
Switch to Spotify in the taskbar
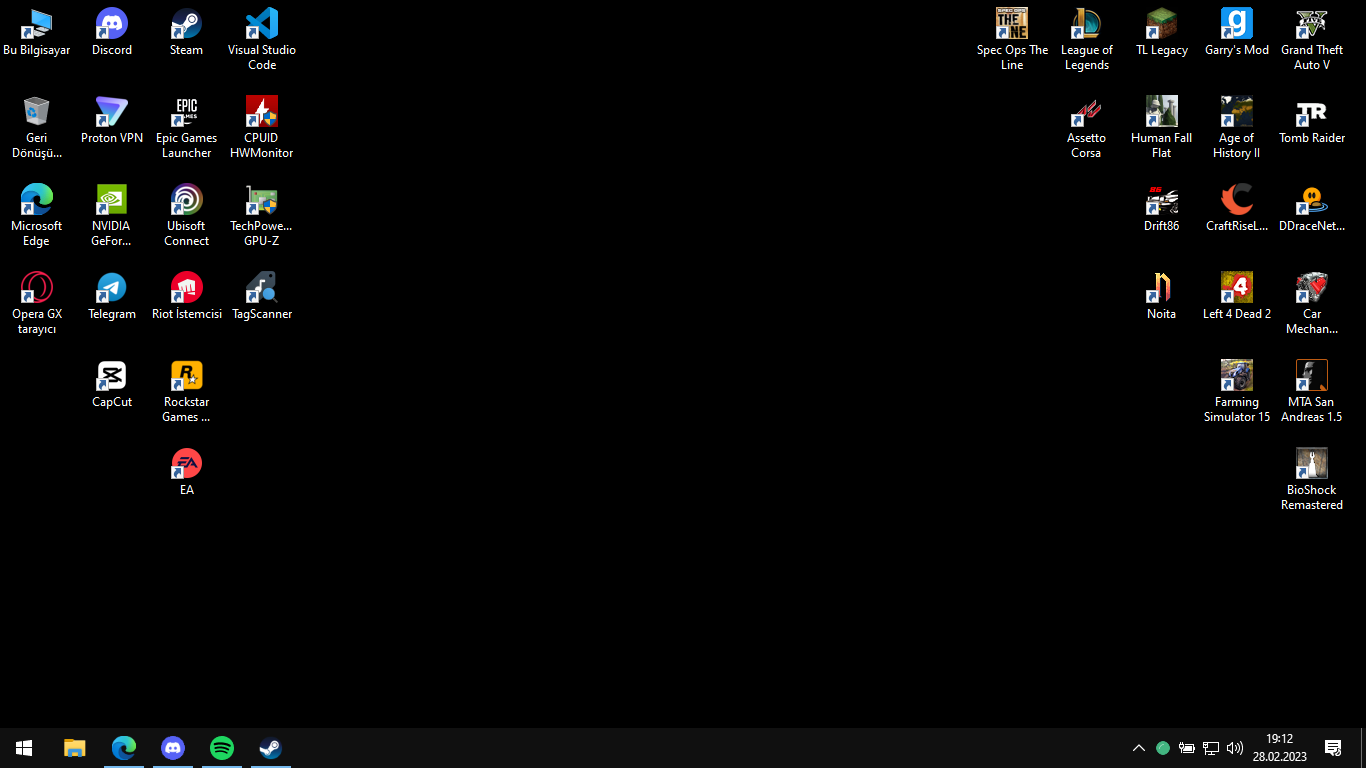222,748
